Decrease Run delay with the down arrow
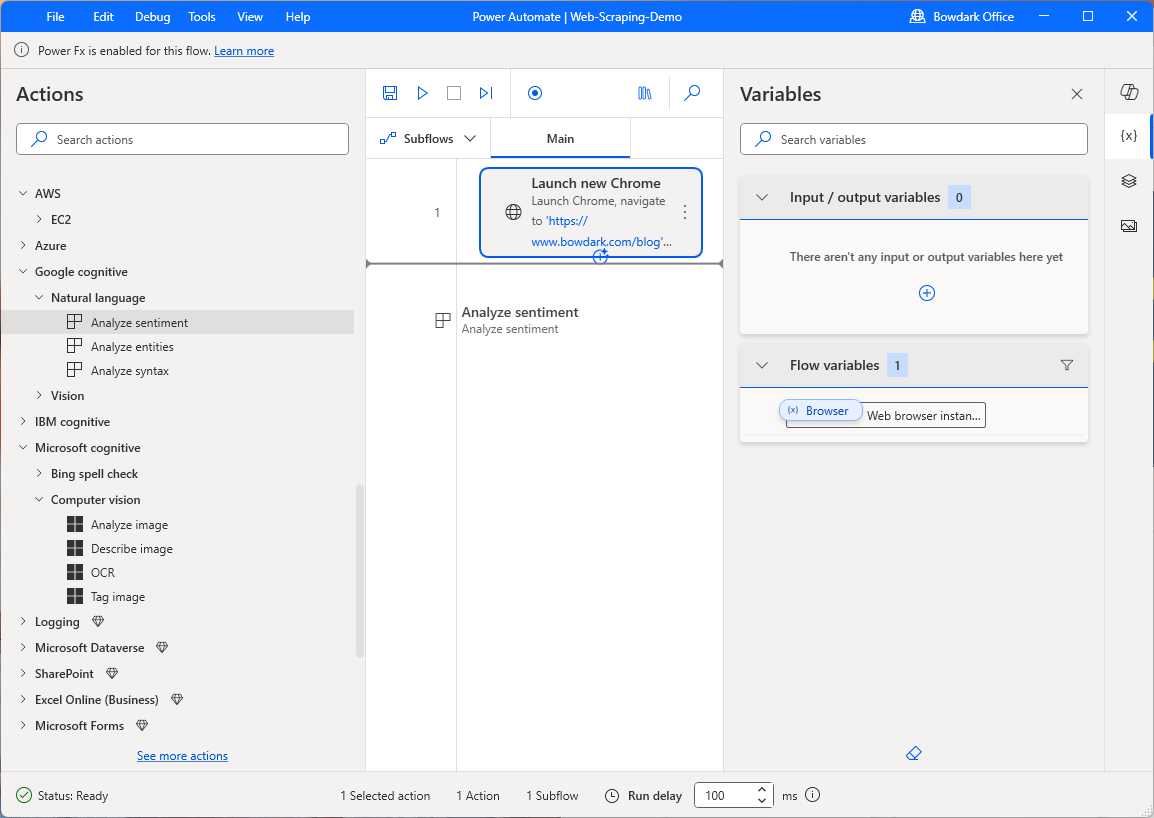1154x818 pixels. click(762, 801)
